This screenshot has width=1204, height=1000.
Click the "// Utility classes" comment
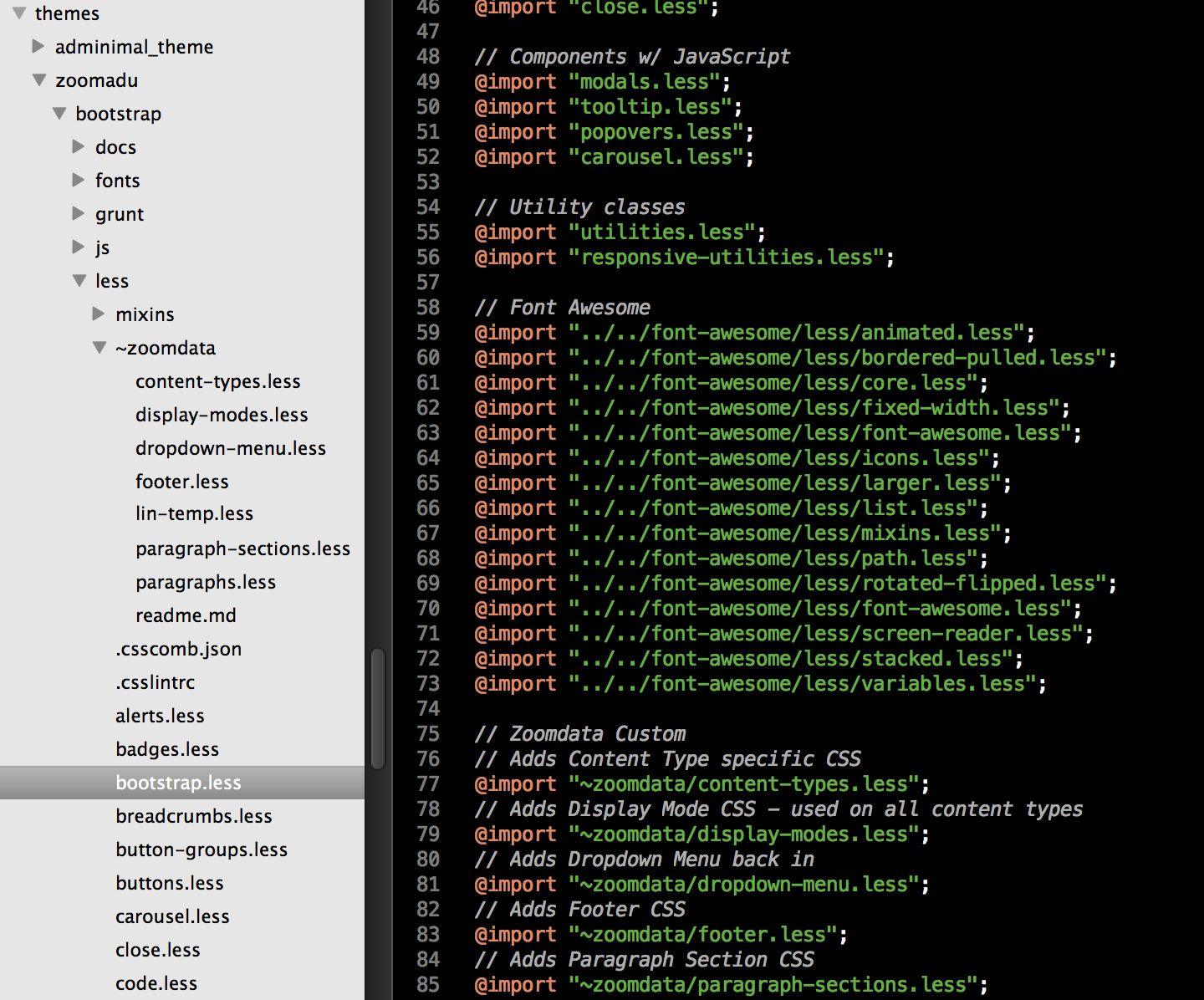pos(579,207)
